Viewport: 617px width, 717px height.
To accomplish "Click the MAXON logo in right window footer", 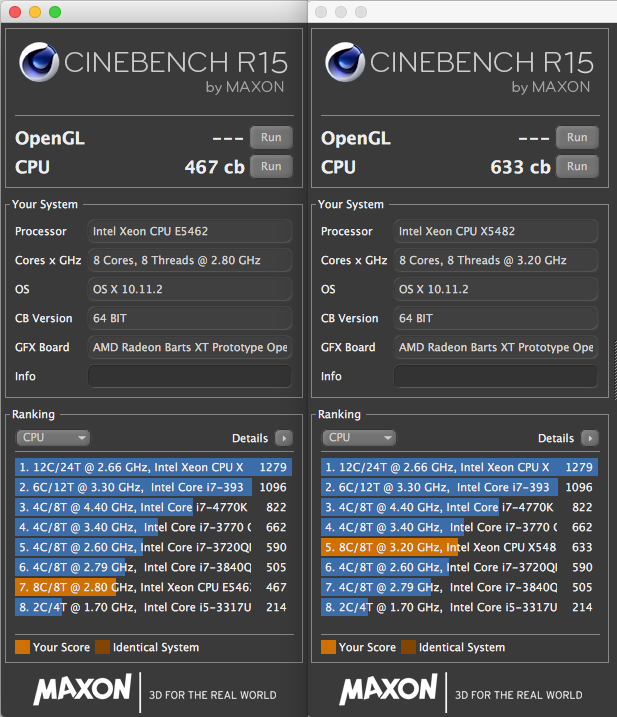I will 389,690.
